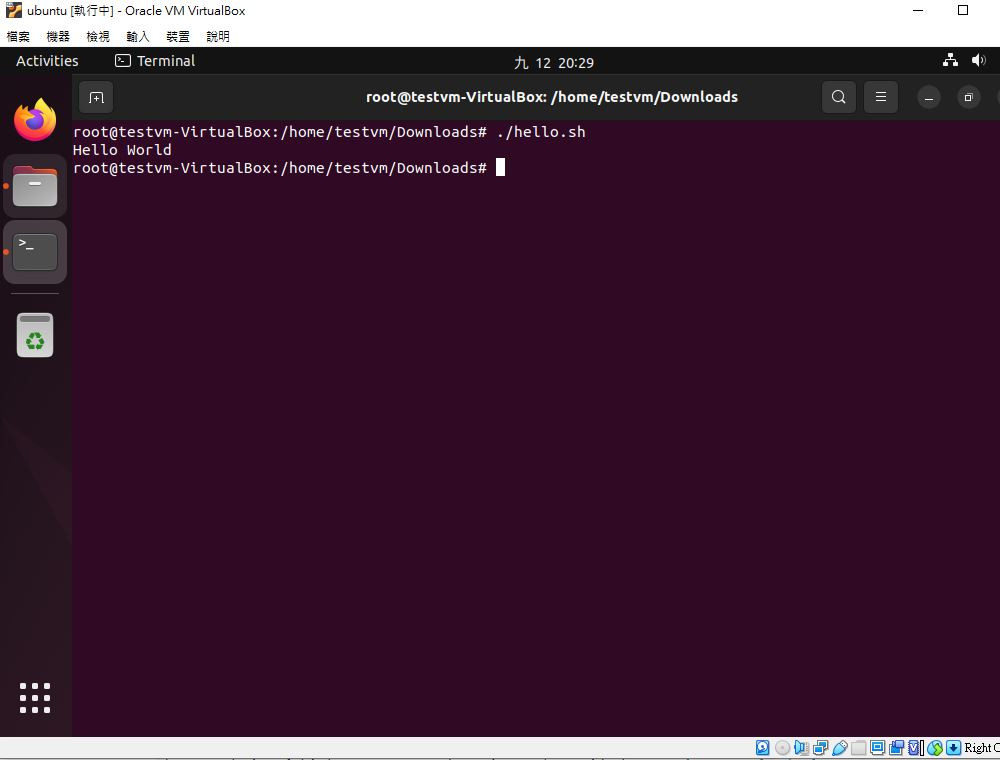This screenshot has height=760, width=1000.
Task: Click the USB status bar indicator
Action: (x=840, y=747)
